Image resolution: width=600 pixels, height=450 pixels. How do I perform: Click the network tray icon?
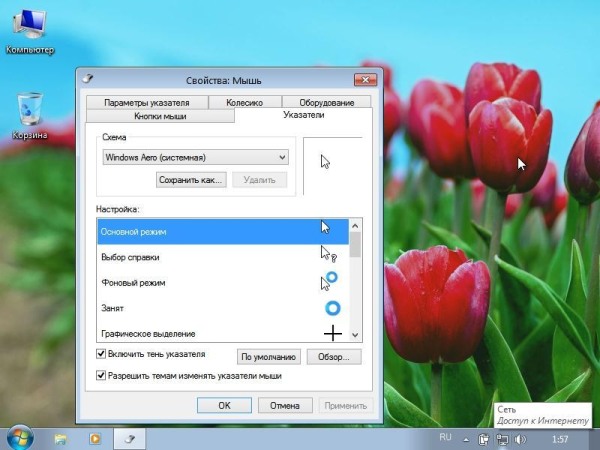(x=502, y=439)
